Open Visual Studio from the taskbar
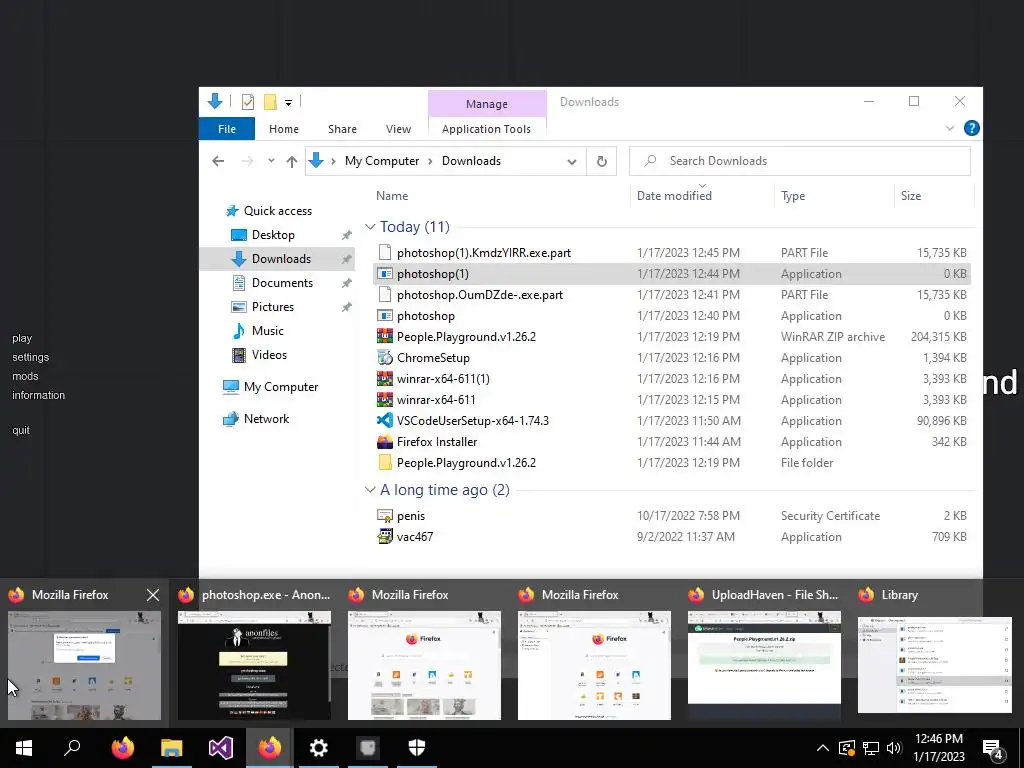This screenshot has height=768, width=1024. click(221, 748)
